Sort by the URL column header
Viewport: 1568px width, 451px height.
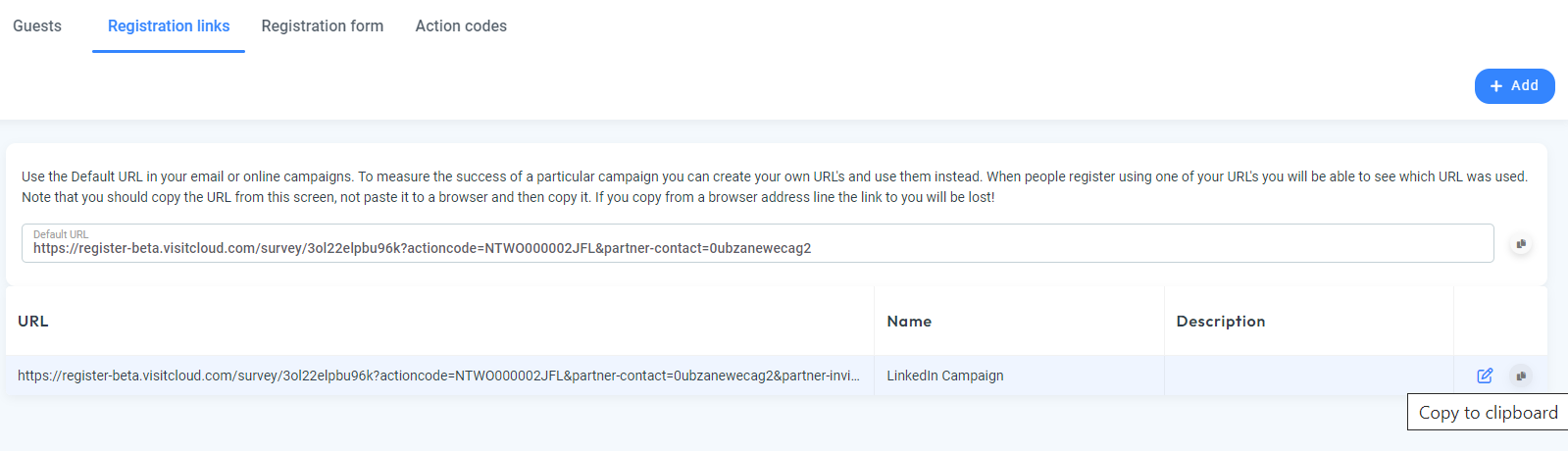click(x=33, y=322)
